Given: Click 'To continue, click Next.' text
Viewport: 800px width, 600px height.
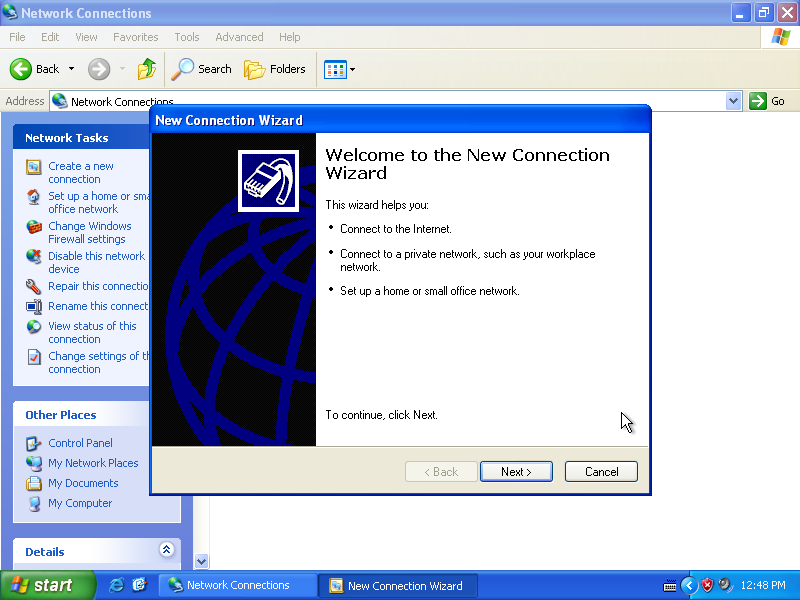Looking at the screenshot, I should pyautogui.click(x=382, y=415).
